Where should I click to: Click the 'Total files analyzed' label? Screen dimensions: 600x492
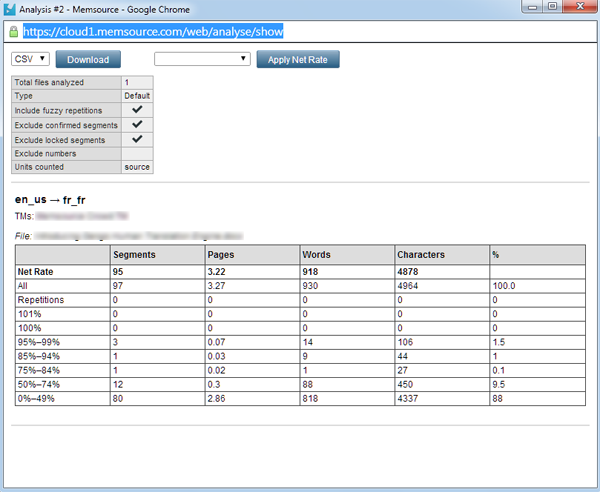[x=49, y=83]
